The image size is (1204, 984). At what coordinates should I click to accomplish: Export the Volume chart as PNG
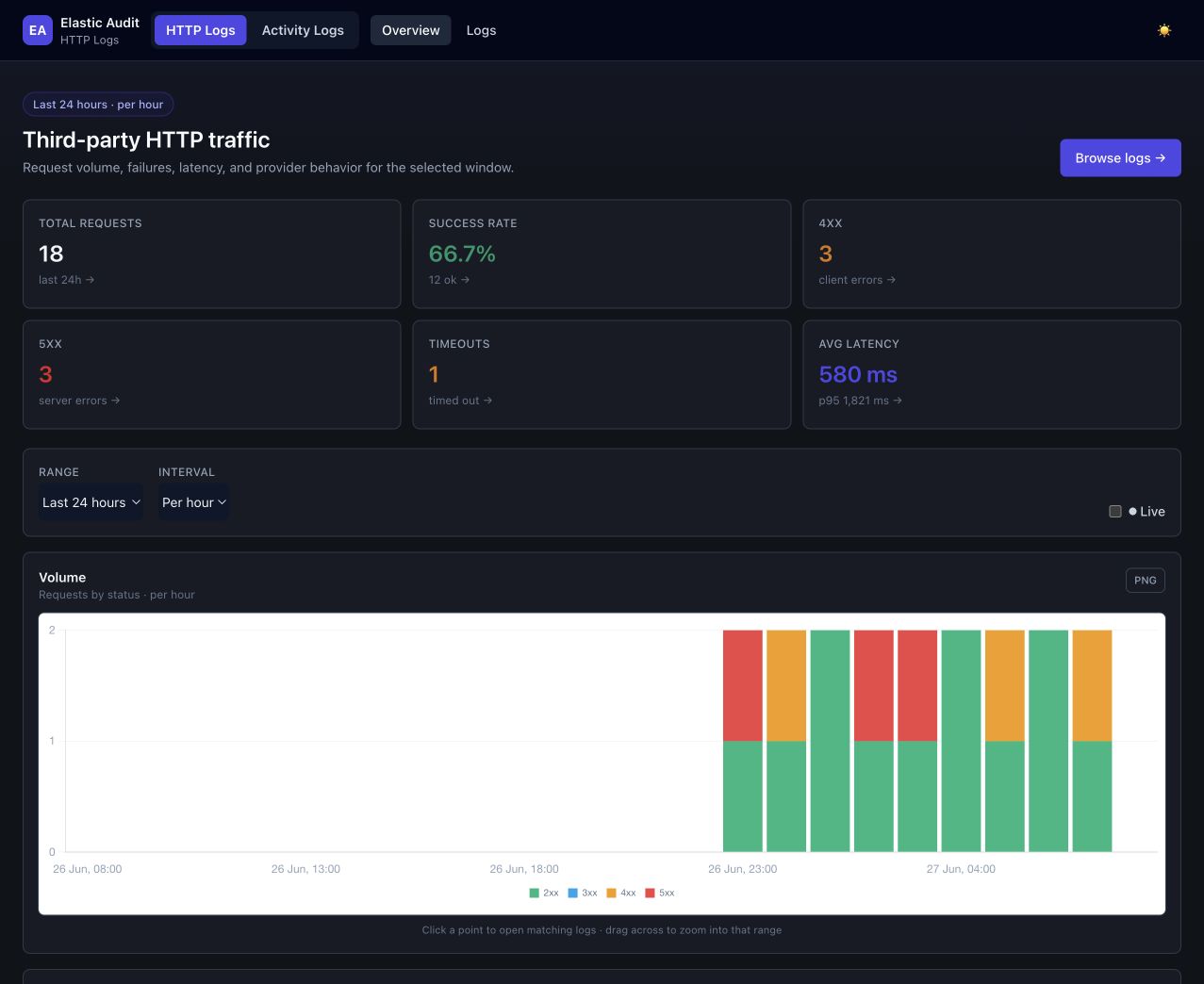pyautogui.click(x=1145, y=581)
